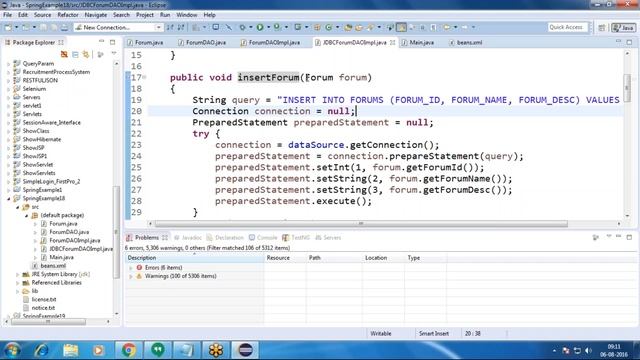Switch to Forum.java editor tab
This screenshot has width=640, height=360.
tap(145, 42)
